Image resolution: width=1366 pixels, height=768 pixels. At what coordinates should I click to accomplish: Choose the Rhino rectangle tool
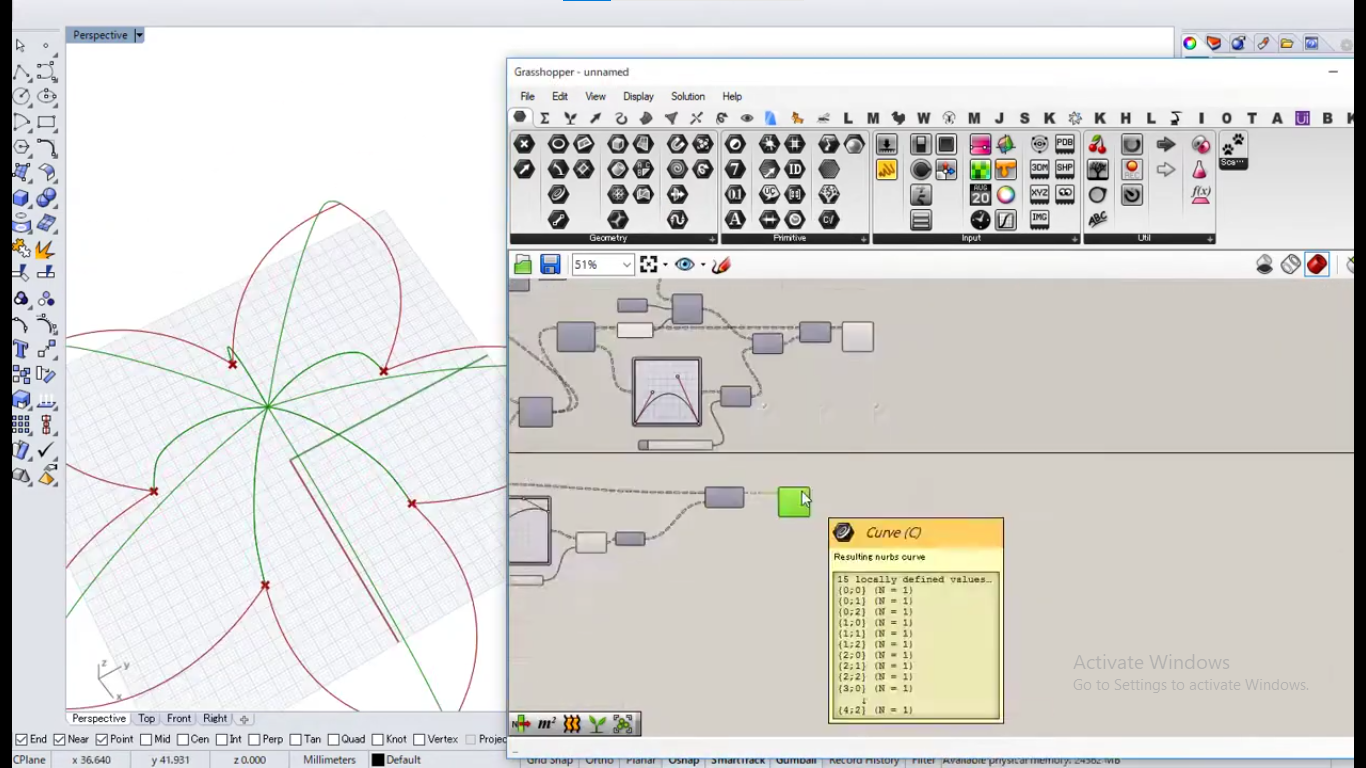pos(47,123)
